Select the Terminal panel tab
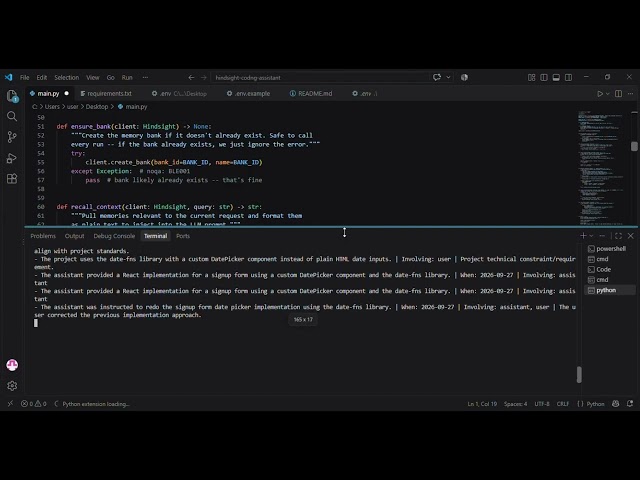640x480 pixels. [156, 236]
